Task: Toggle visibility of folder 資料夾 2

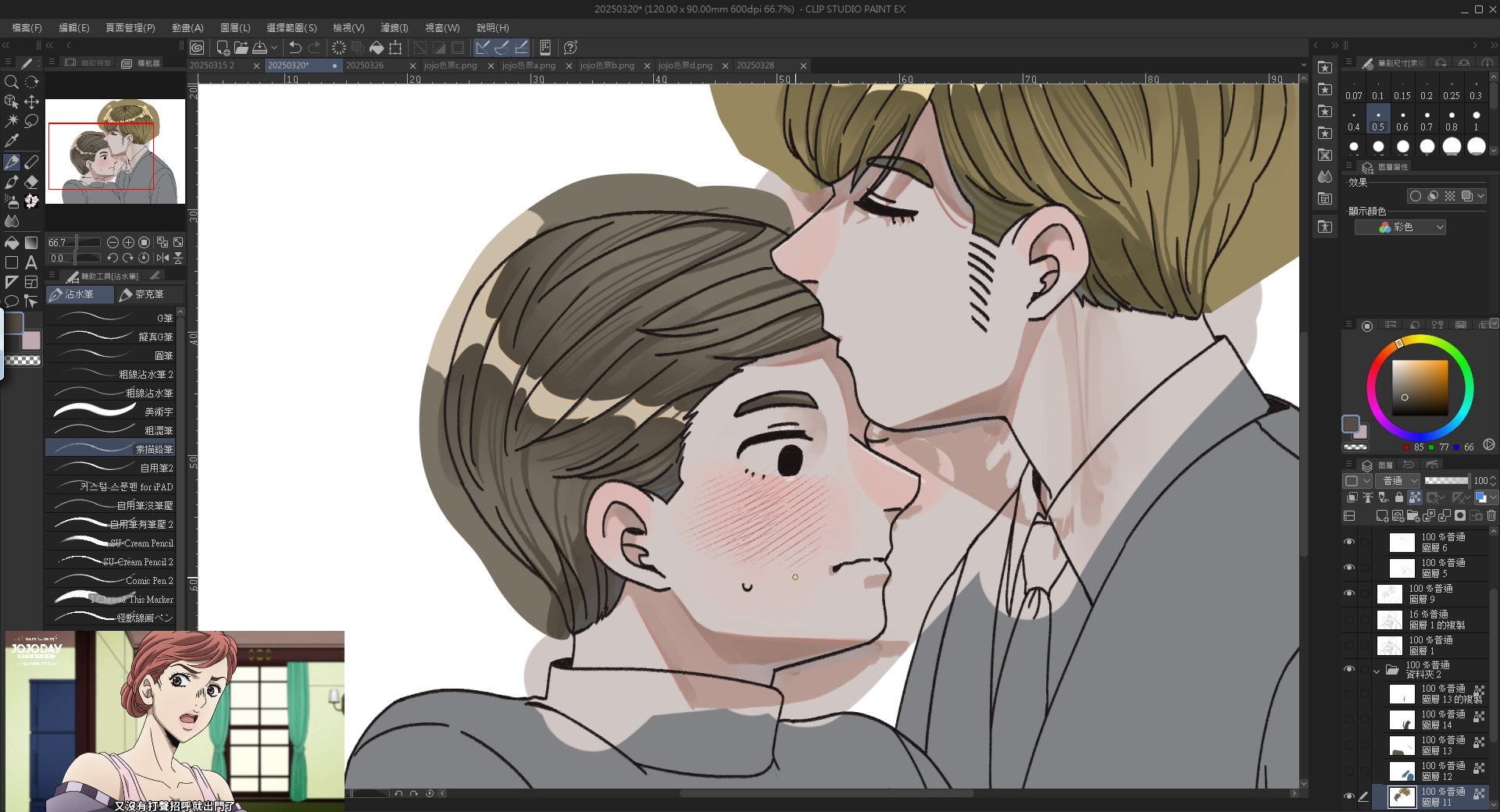Action: click(1349, 669)
